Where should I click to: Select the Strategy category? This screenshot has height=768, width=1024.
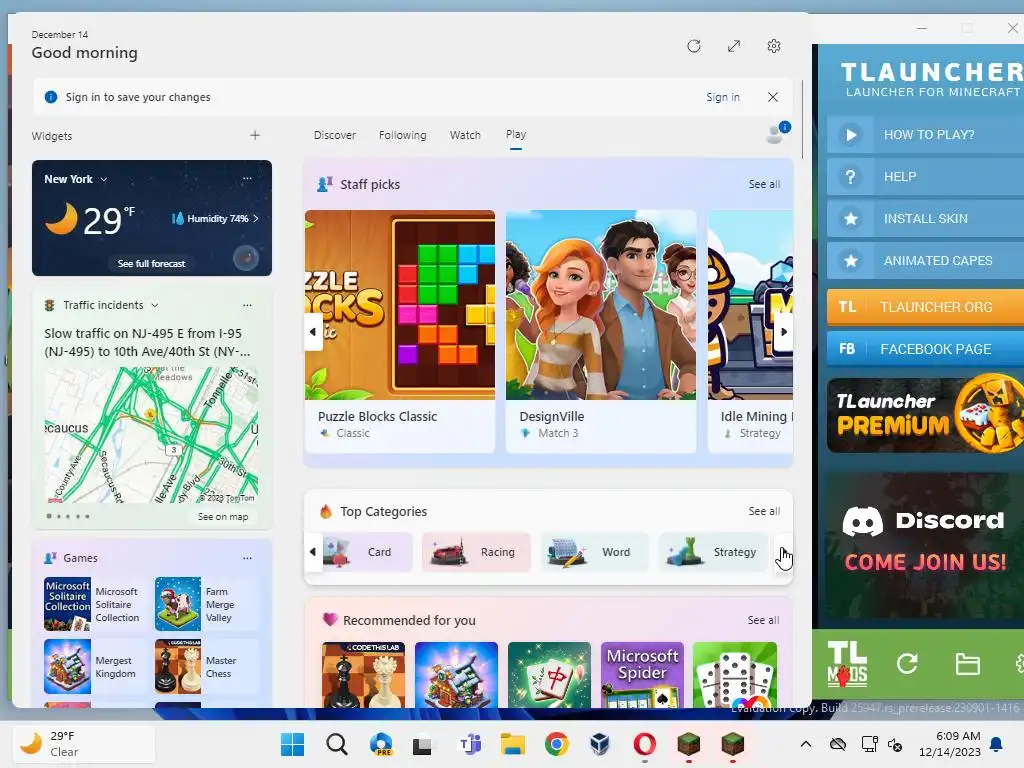713,552
